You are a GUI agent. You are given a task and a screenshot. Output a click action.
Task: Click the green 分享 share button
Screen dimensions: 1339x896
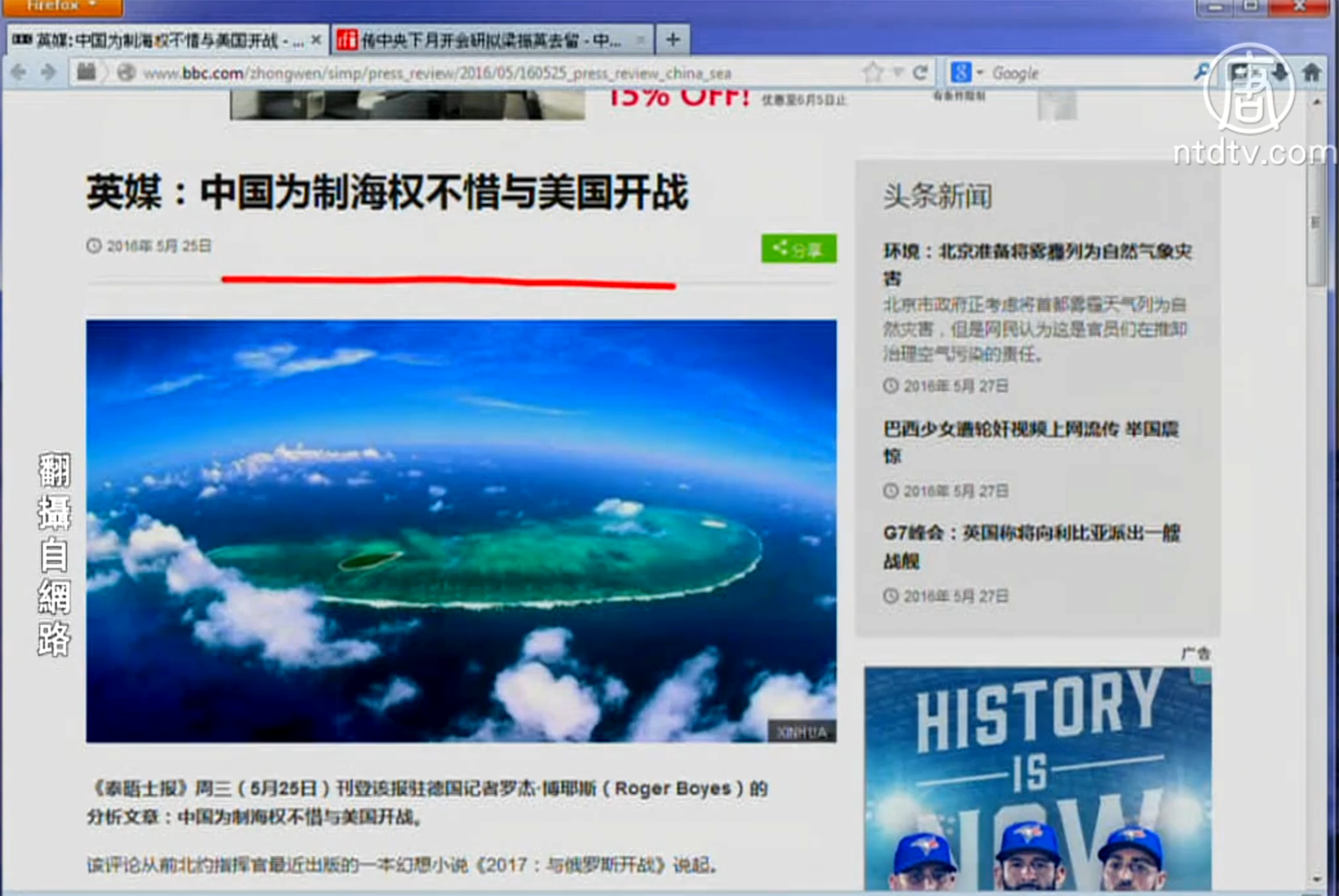tap(798, 248)
